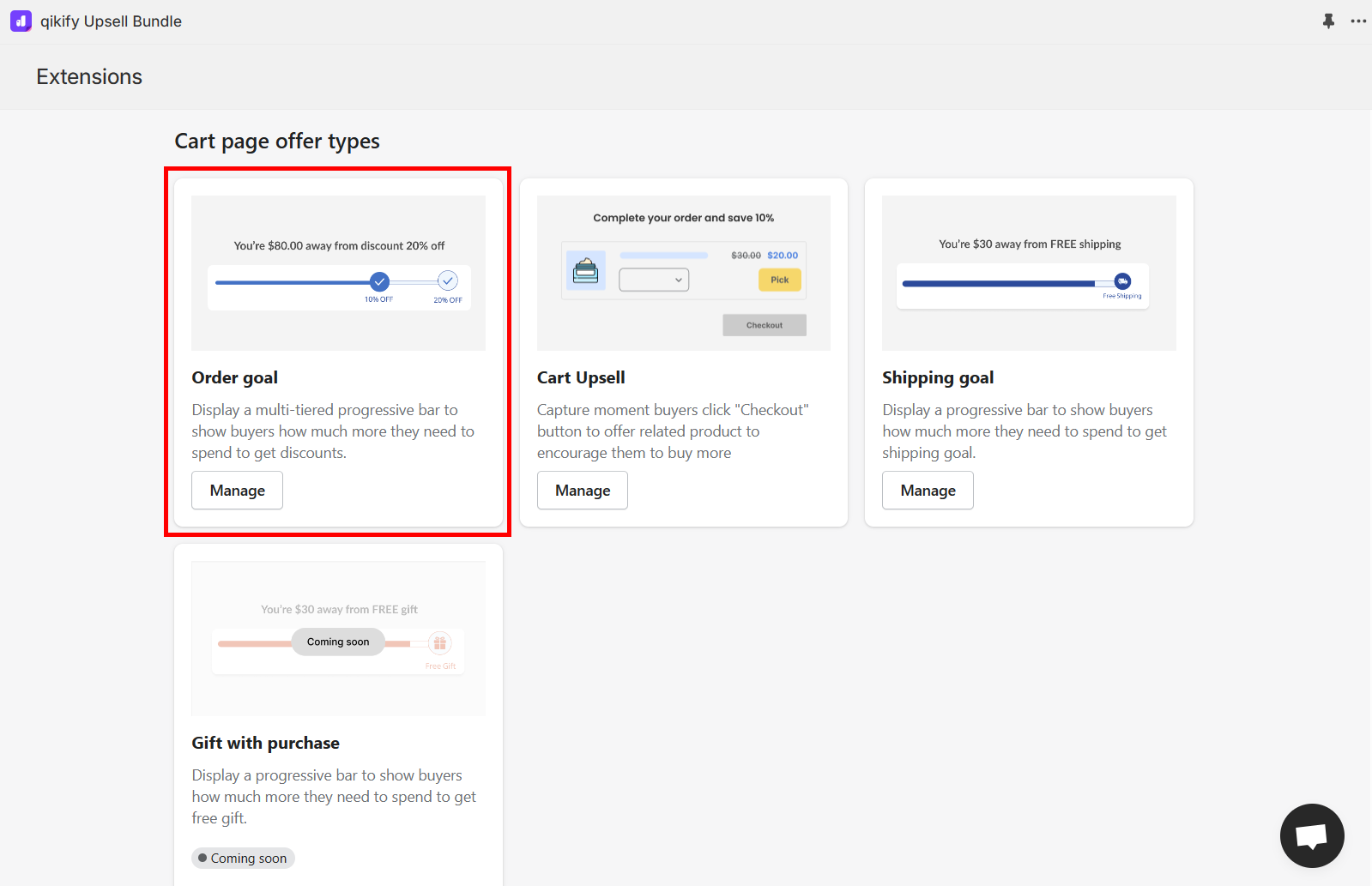1372x886 pixels.
Task: Click the Shipping goal card title
Action: point(938,377)
